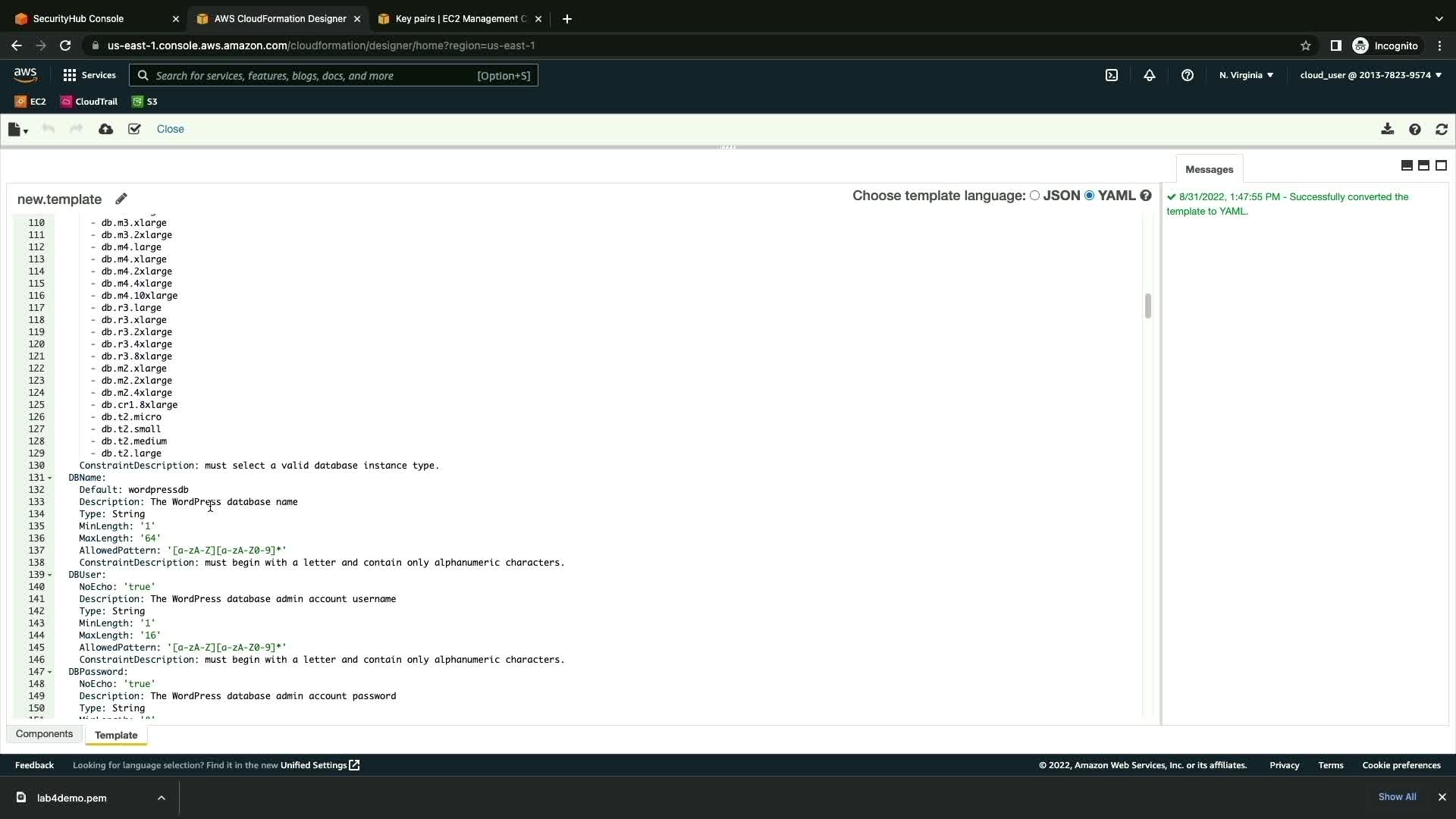Collapse the DBName section fold arrow
This screenshot has height=819, width=1456.
[50, 478]
